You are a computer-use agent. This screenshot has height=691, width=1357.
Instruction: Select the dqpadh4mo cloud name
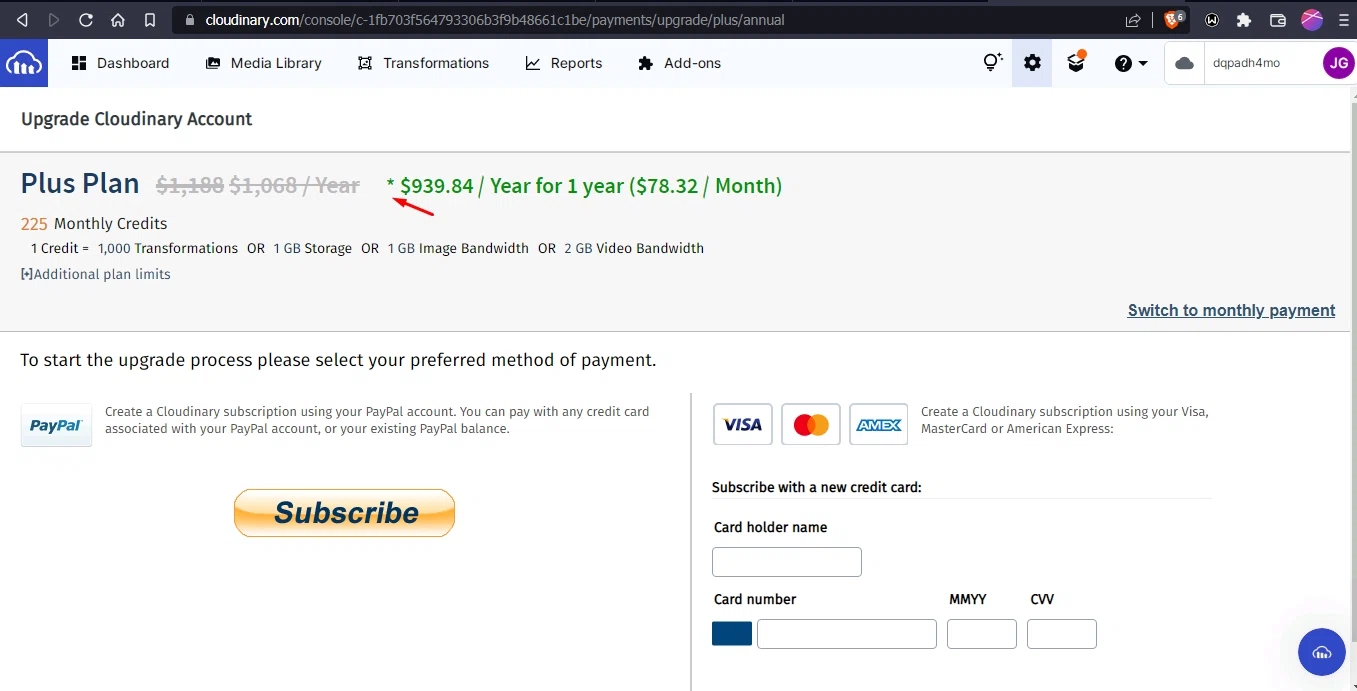point(1246,63)
